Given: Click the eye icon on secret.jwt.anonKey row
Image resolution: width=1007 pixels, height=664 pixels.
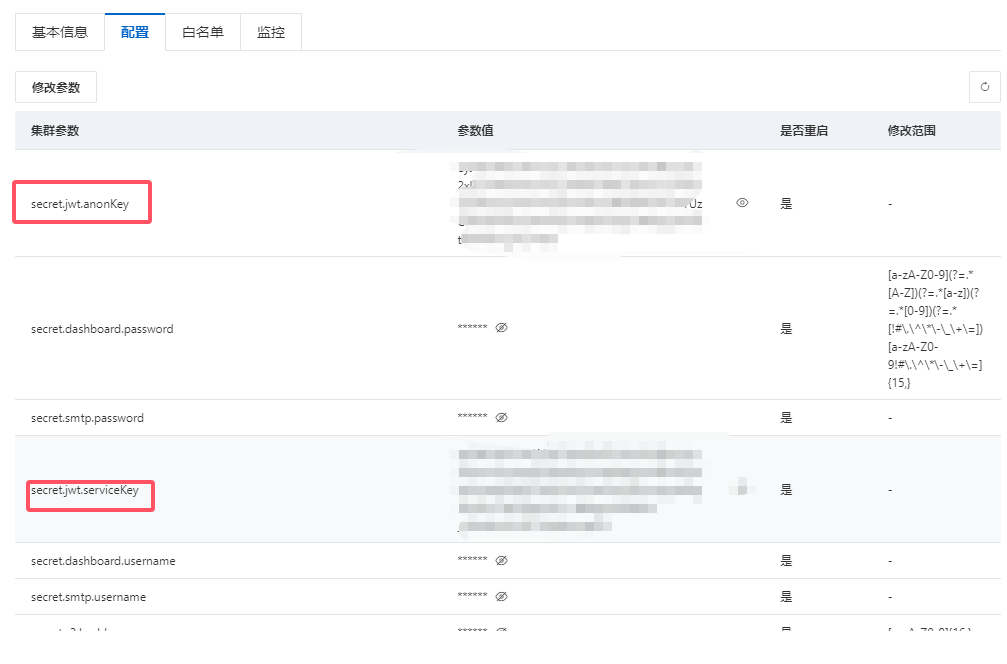Looking at the screenshot, I should [742, 202].
